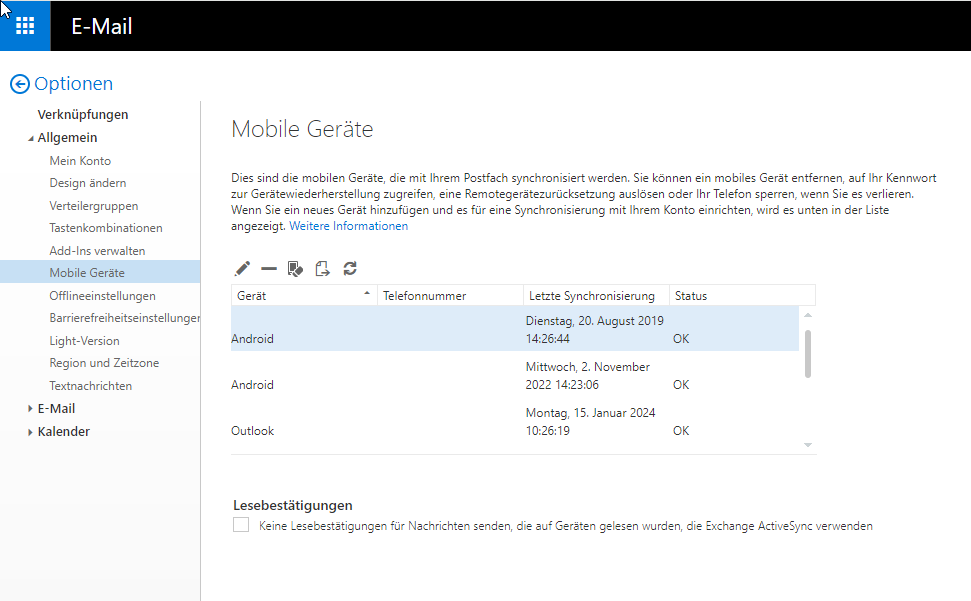Open the app launcher grid
Image resolution: width=971 pixels, height=601 pixels.
click(x=25, y=26)
